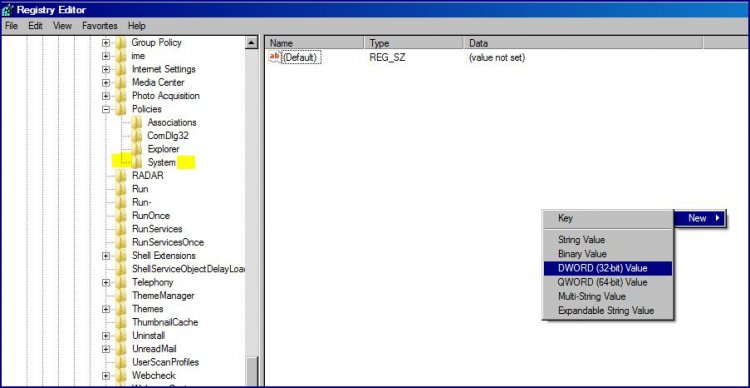750x388 pixels.
Task: Select the RunServices key
Action: [157, 229]
